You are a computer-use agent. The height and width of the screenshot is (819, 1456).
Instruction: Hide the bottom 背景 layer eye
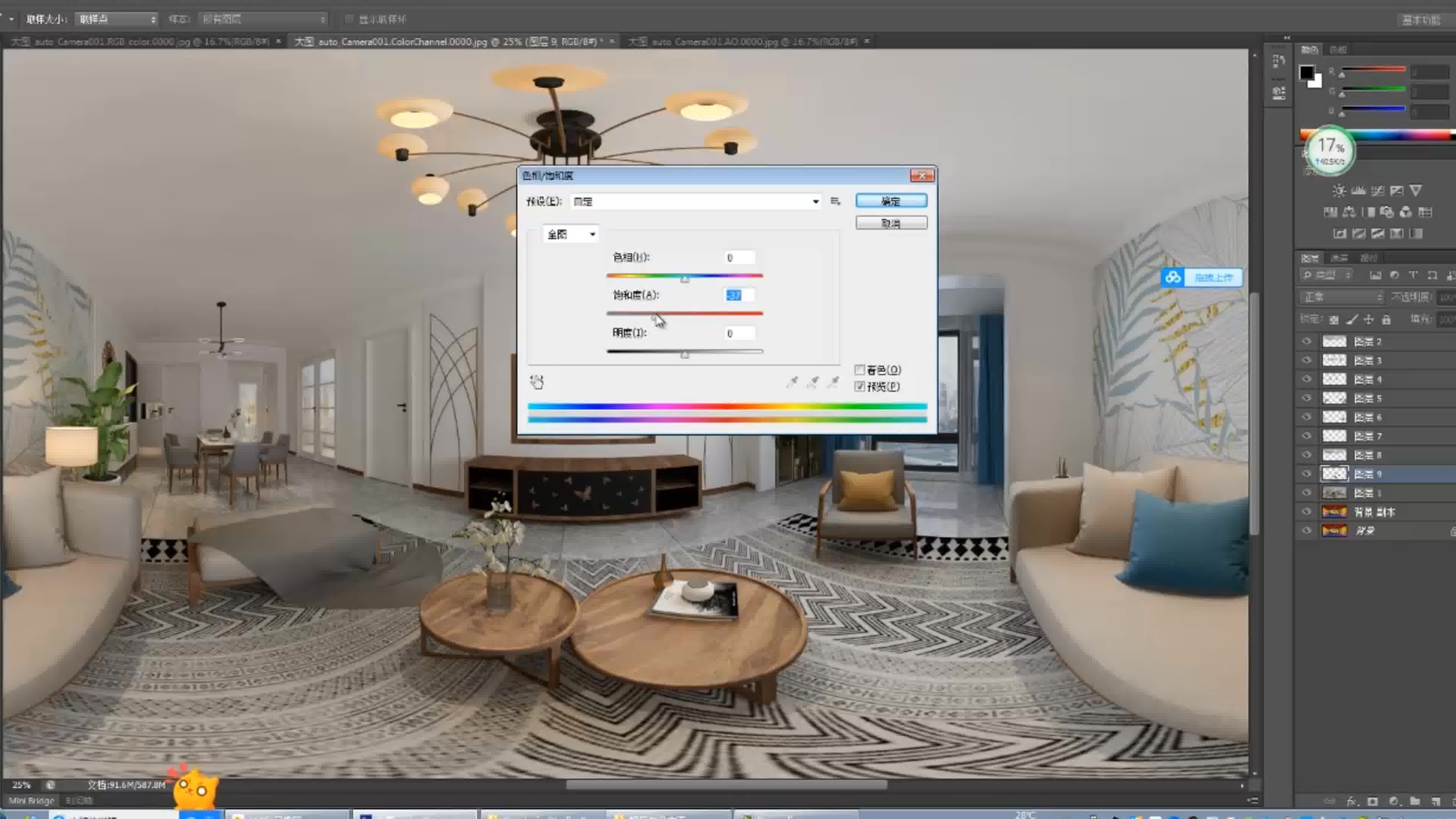point(1306,530)
